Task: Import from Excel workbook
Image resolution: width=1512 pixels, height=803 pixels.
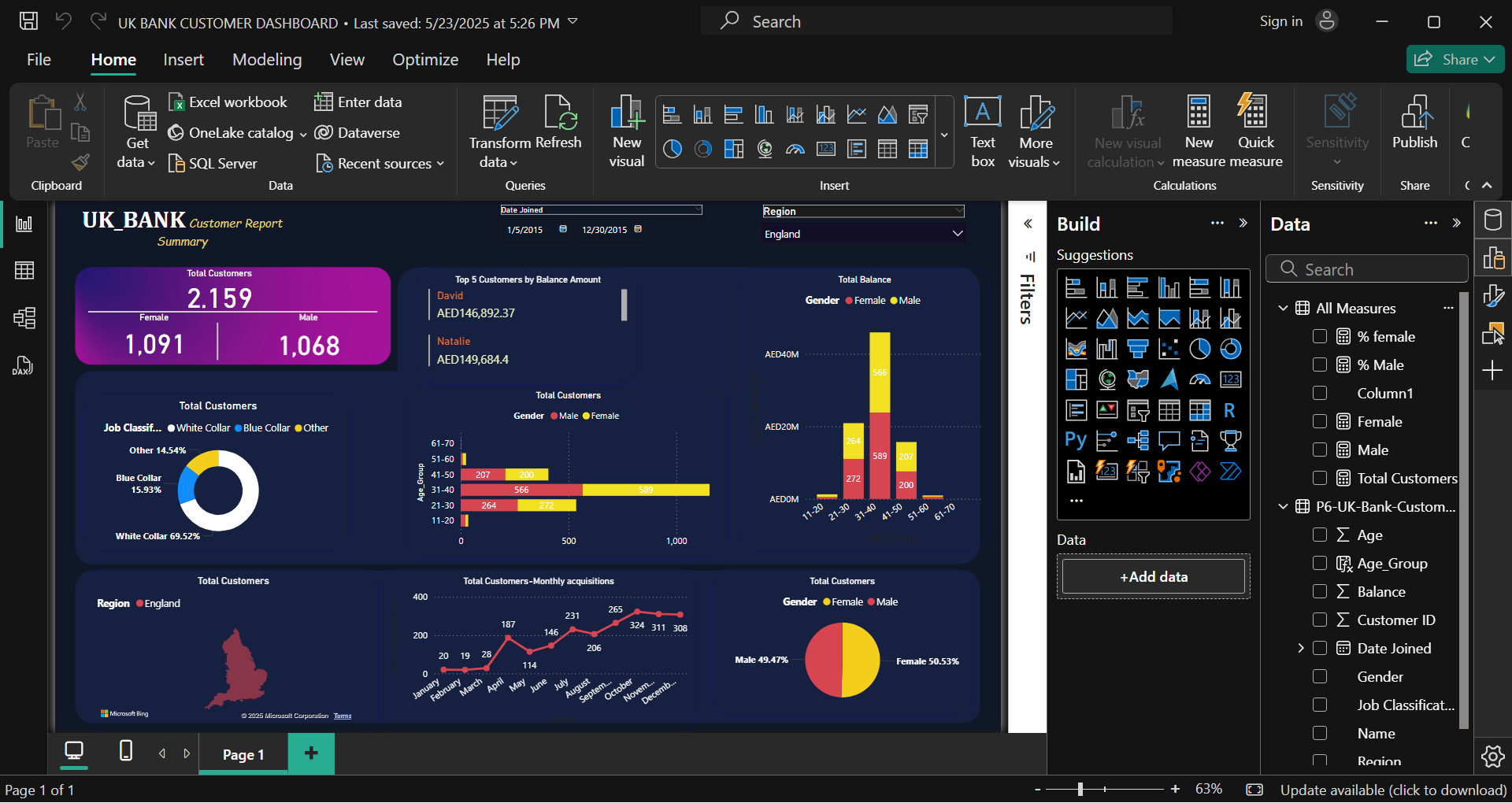Action: (228, 102)
